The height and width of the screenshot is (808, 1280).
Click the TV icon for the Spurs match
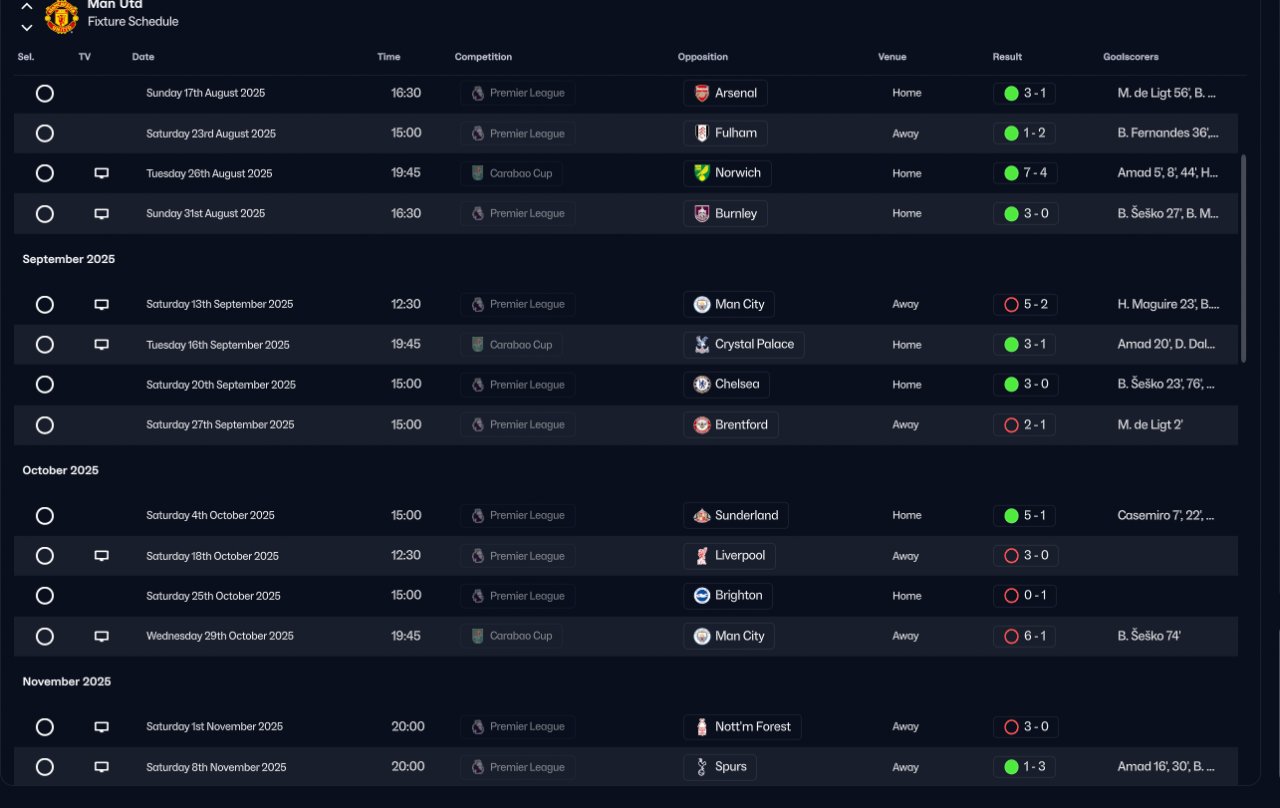[x=101, y=767]
